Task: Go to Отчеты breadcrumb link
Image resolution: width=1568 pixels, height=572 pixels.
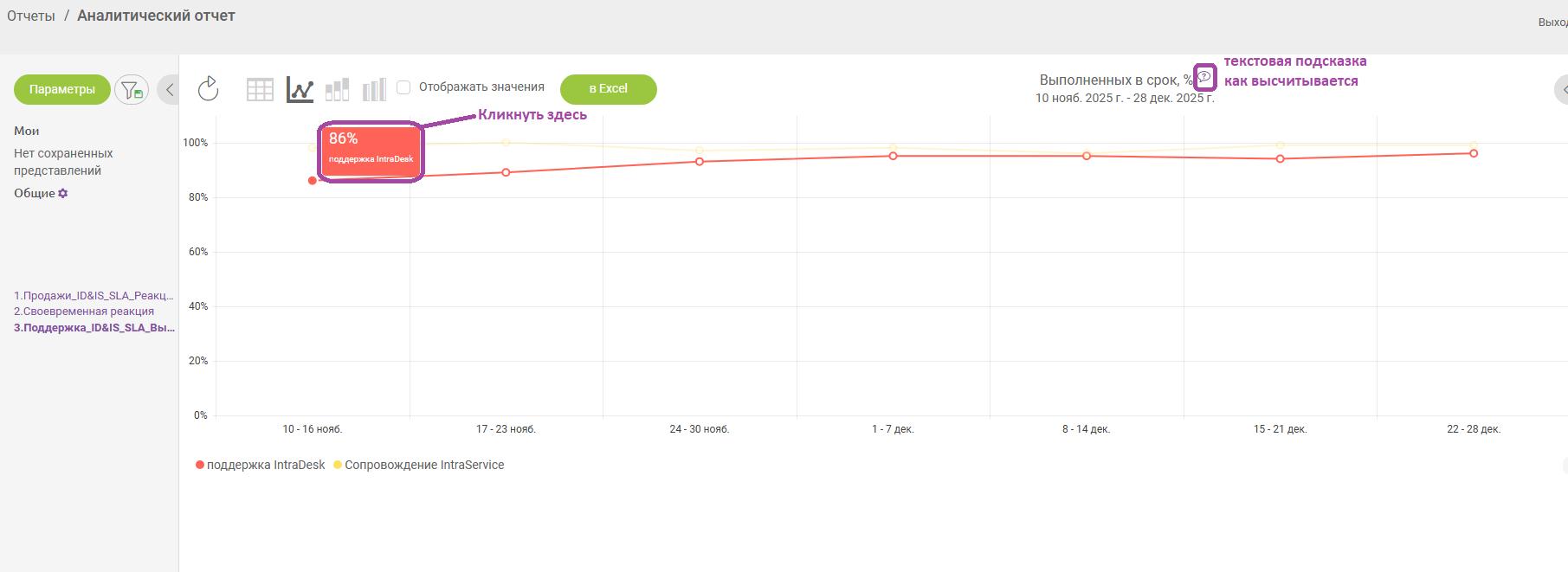Action: coord(31,16)
